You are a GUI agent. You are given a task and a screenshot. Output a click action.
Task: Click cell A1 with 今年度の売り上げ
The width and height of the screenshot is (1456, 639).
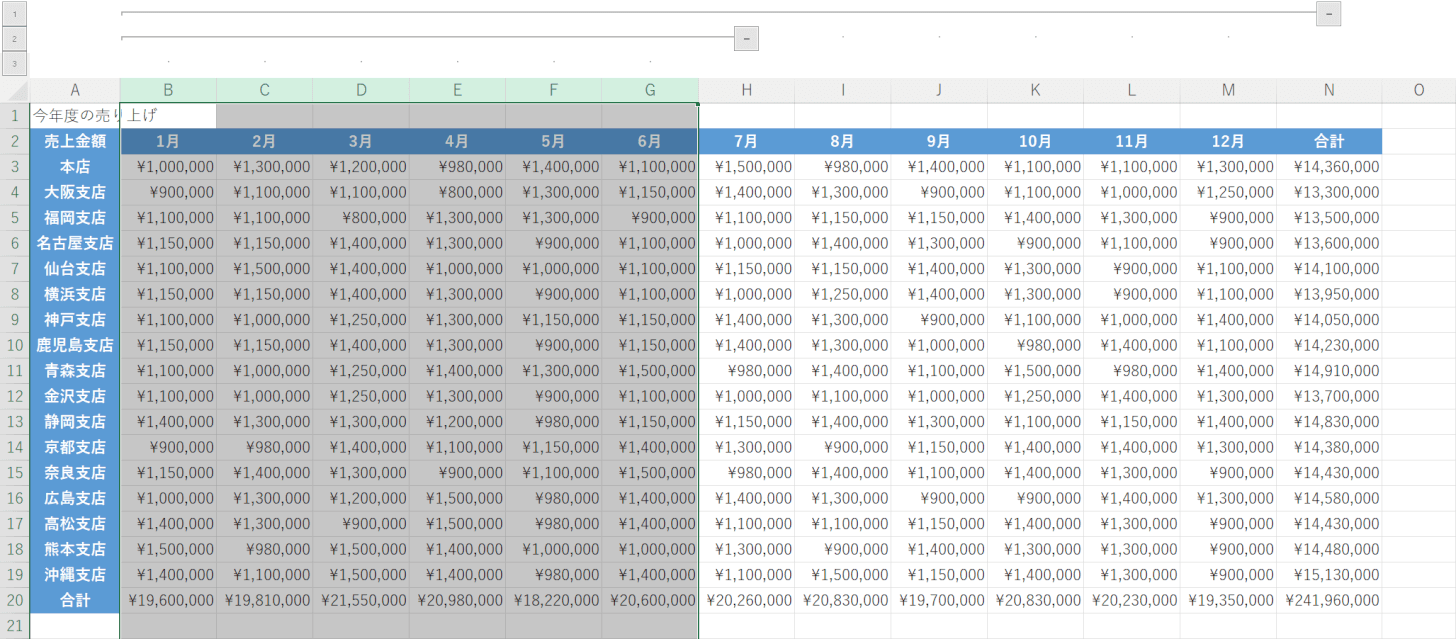tap(75, 116)
